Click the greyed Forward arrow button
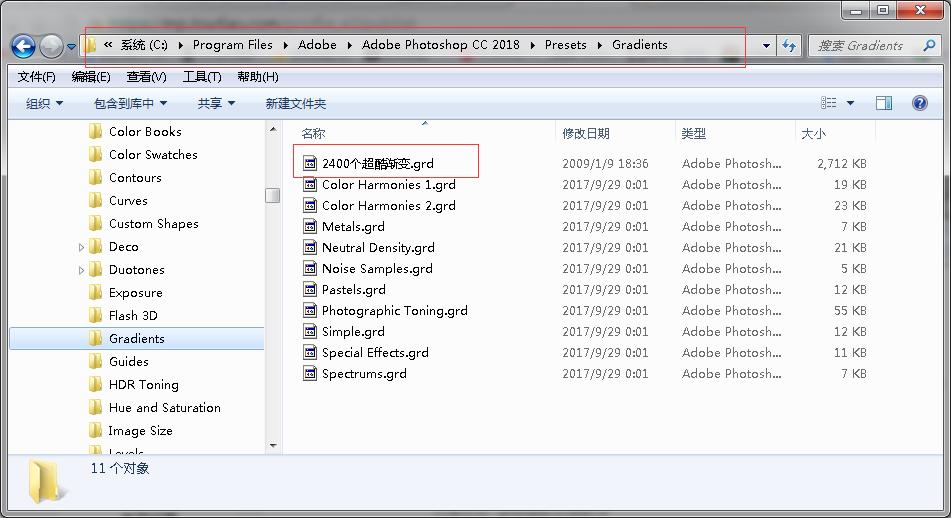The image size is (951, 518). click(51, 46)
